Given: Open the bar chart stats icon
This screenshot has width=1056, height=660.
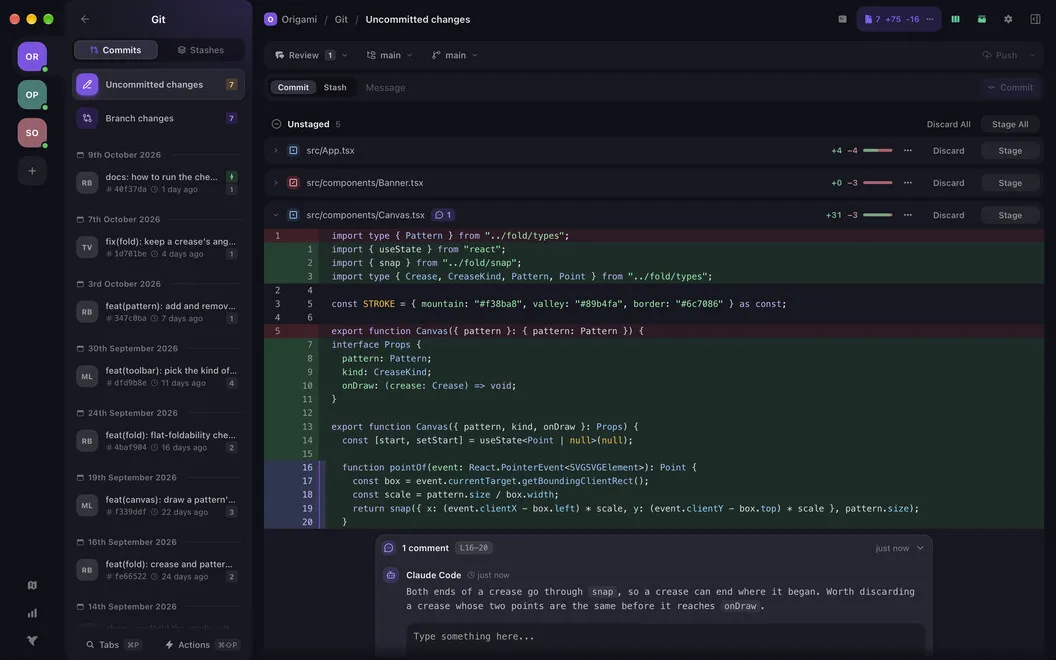Looking at the screenshot, I should 32,613.
